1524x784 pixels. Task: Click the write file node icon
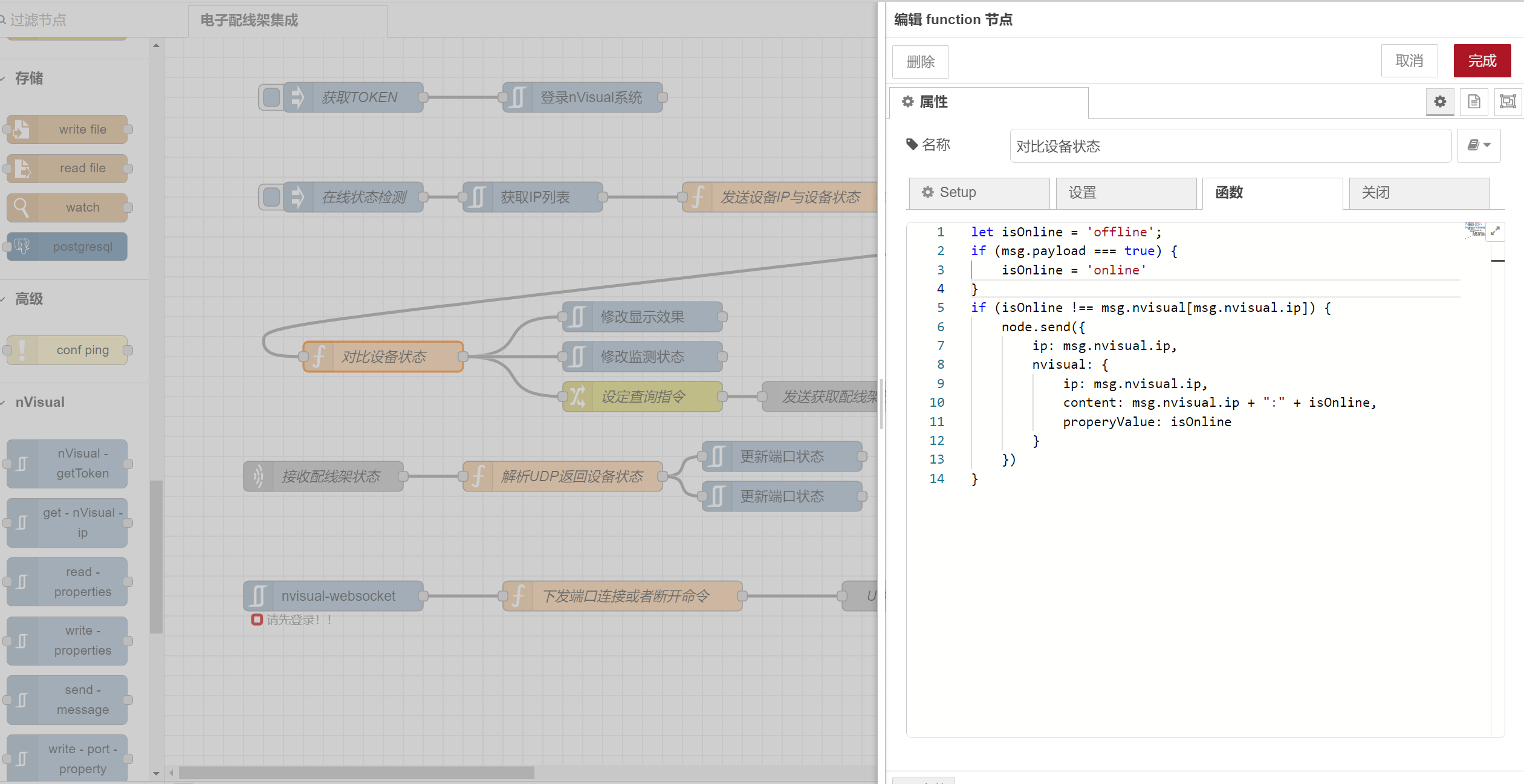(x=22, y=129)
